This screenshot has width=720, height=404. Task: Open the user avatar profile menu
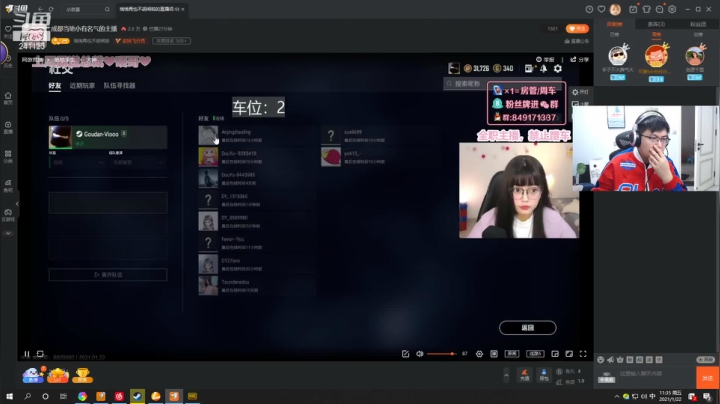pyautogui.click(x=615, y=9)
